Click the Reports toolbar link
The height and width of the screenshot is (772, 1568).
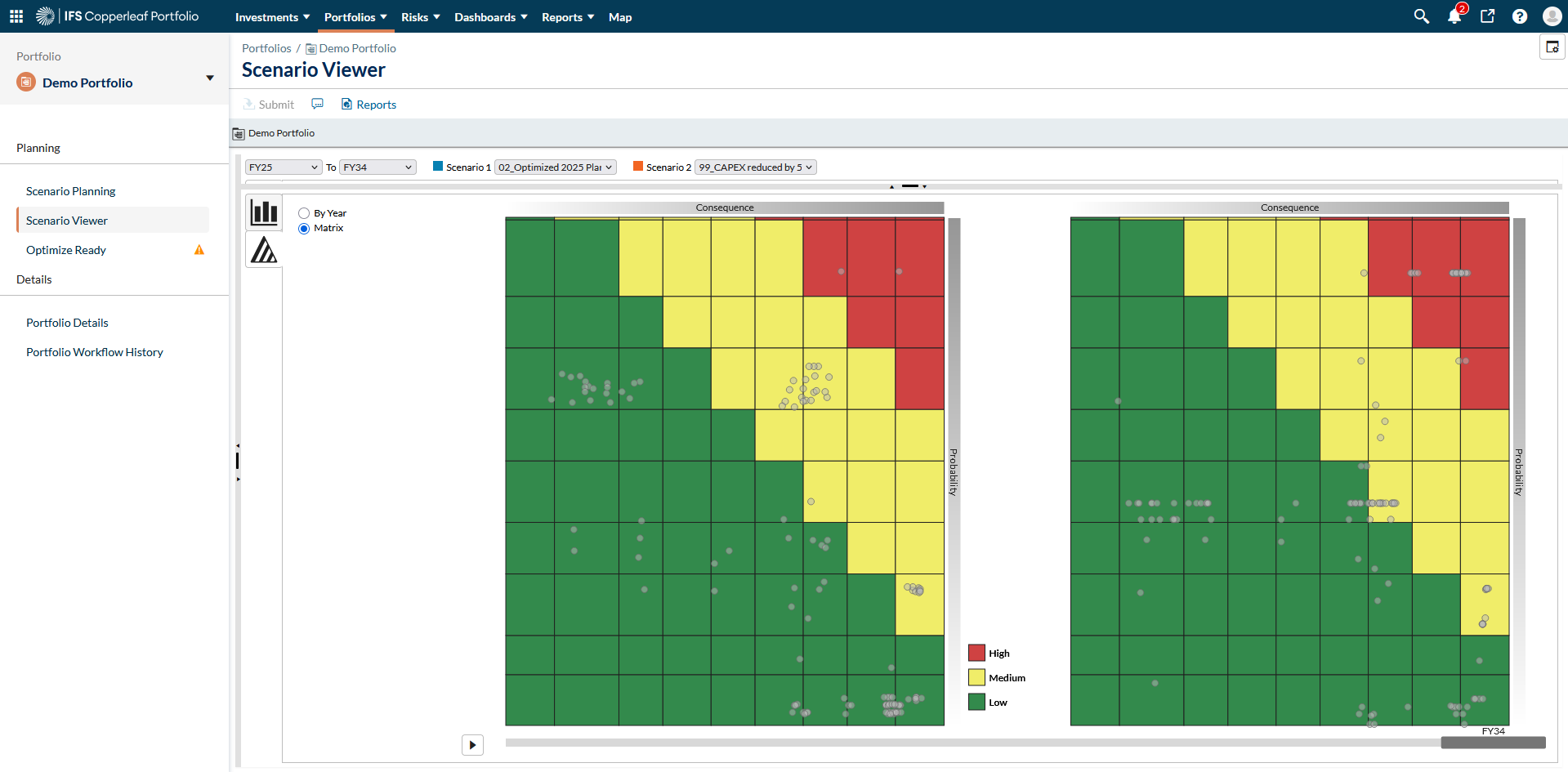369,105
